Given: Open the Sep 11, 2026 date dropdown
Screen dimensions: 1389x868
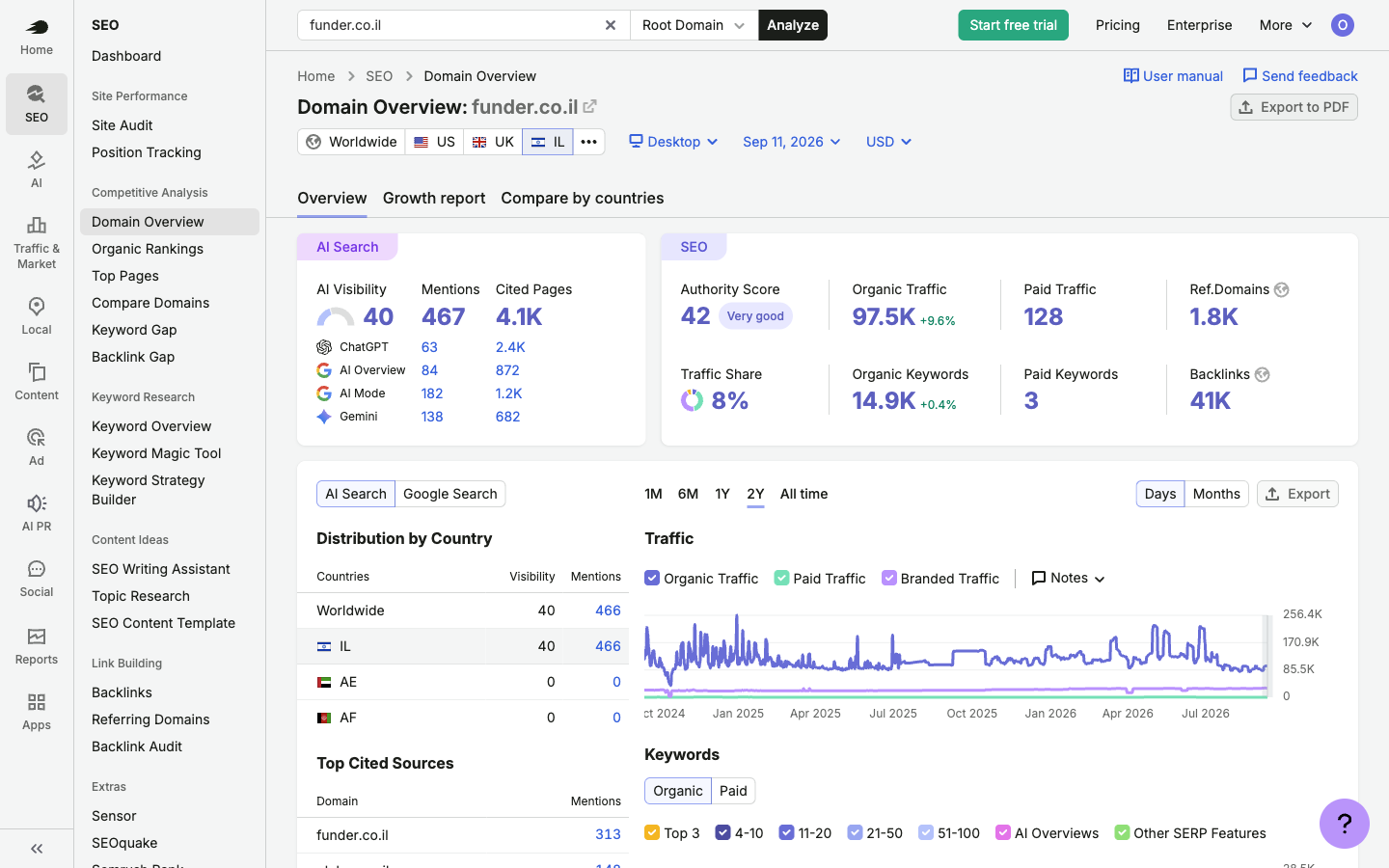Looking at the screenshot, I should tap(792, 142).
